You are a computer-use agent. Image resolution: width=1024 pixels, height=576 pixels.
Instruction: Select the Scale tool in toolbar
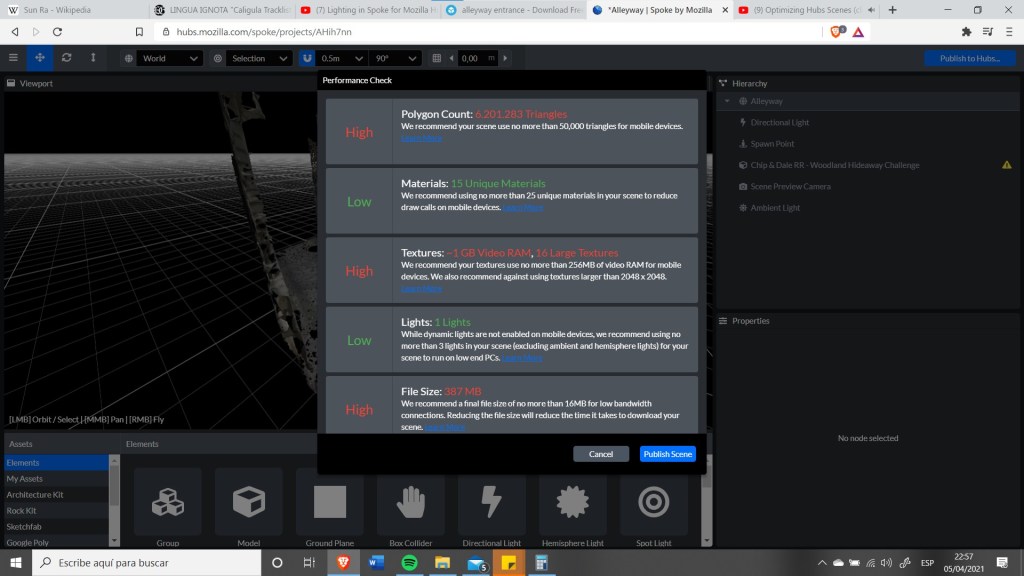pos(93,58)
